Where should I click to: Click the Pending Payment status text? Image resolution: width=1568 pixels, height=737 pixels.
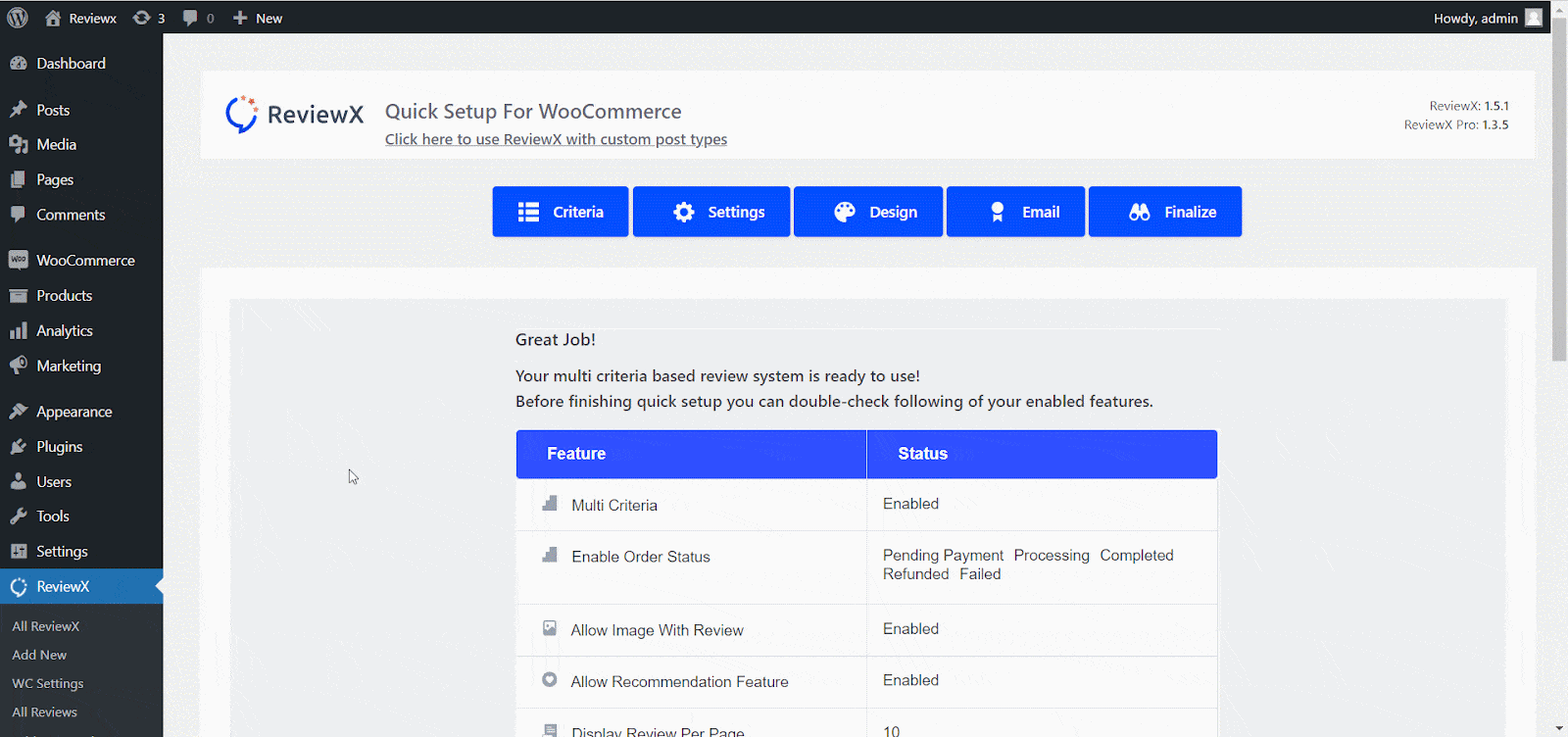pyautogui.click(x=943, y=555)
